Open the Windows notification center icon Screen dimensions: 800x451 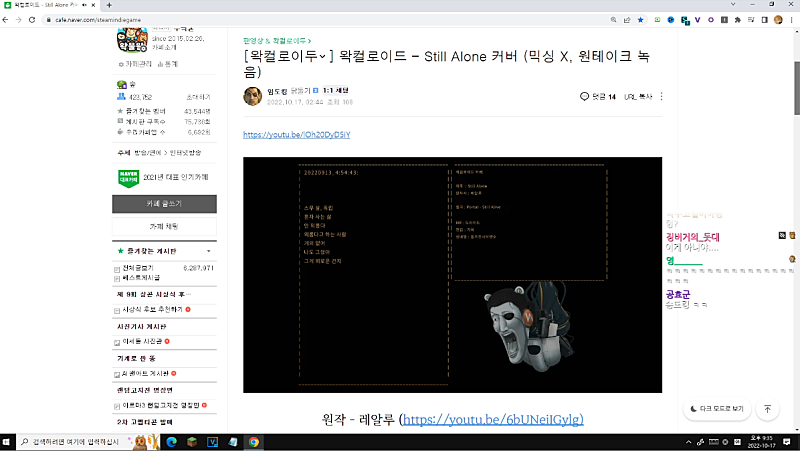pos(787,442)
